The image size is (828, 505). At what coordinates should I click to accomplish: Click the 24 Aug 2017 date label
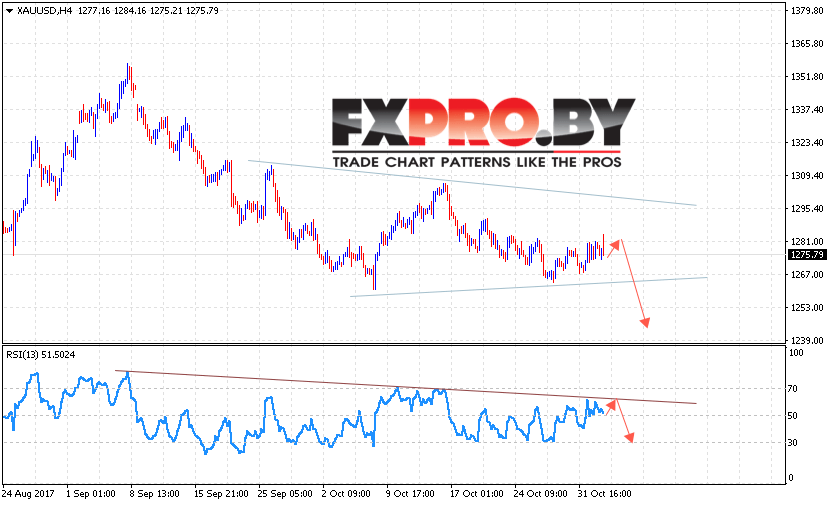pos(28,494)
